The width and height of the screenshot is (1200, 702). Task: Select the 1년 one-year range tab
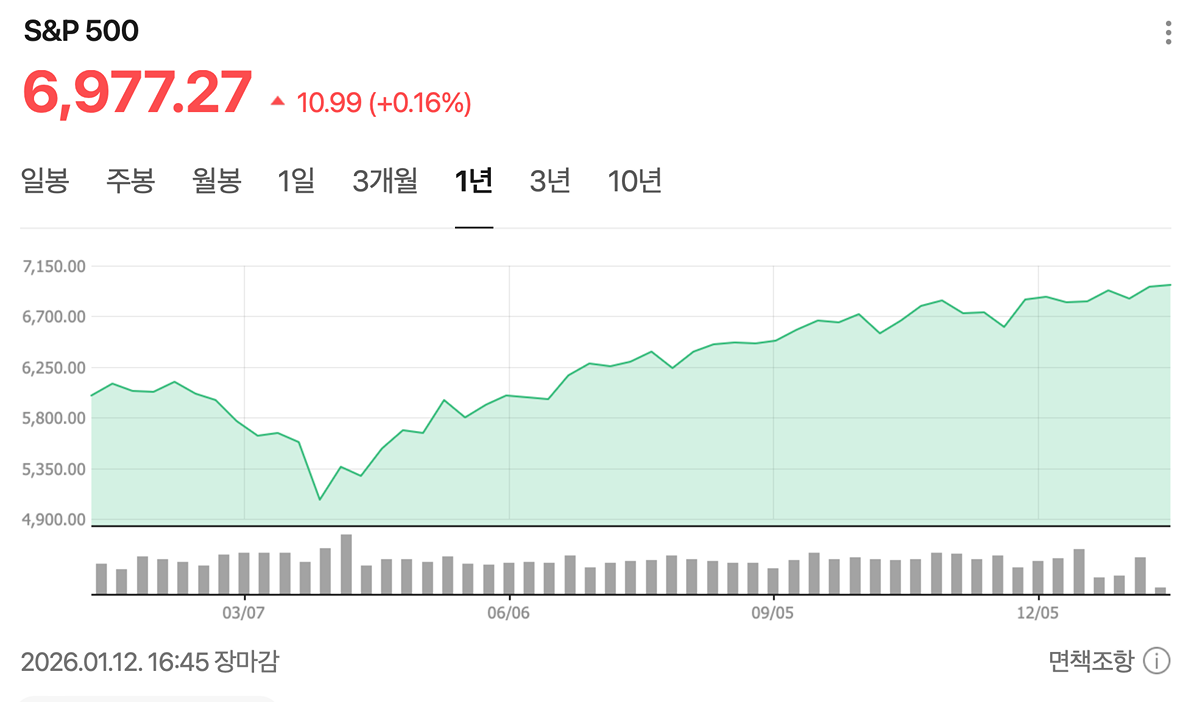tap(473, 182)
